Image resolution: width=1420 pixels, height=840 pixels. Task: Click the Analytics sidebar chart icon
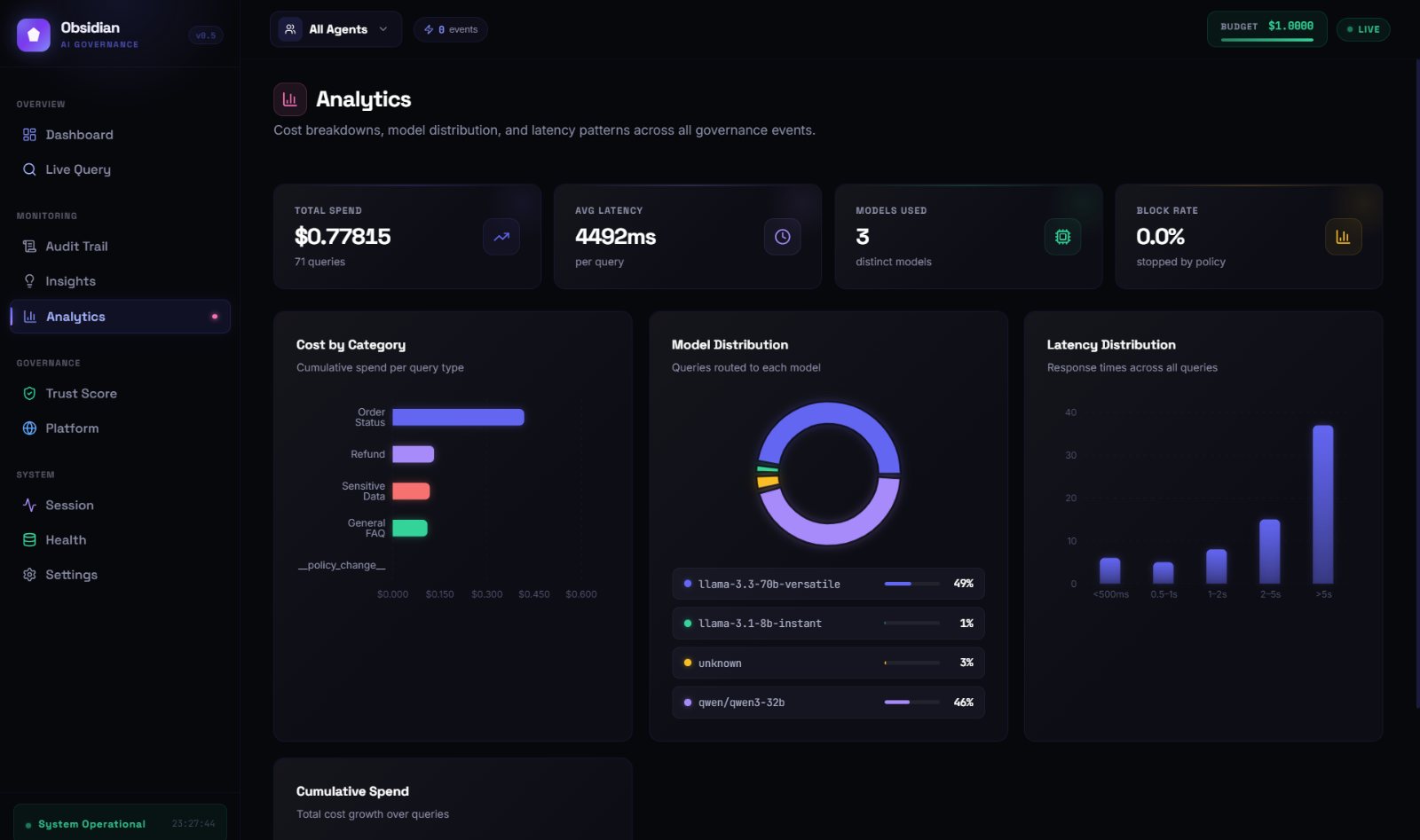pyautogui.click(x=29, y=317)
